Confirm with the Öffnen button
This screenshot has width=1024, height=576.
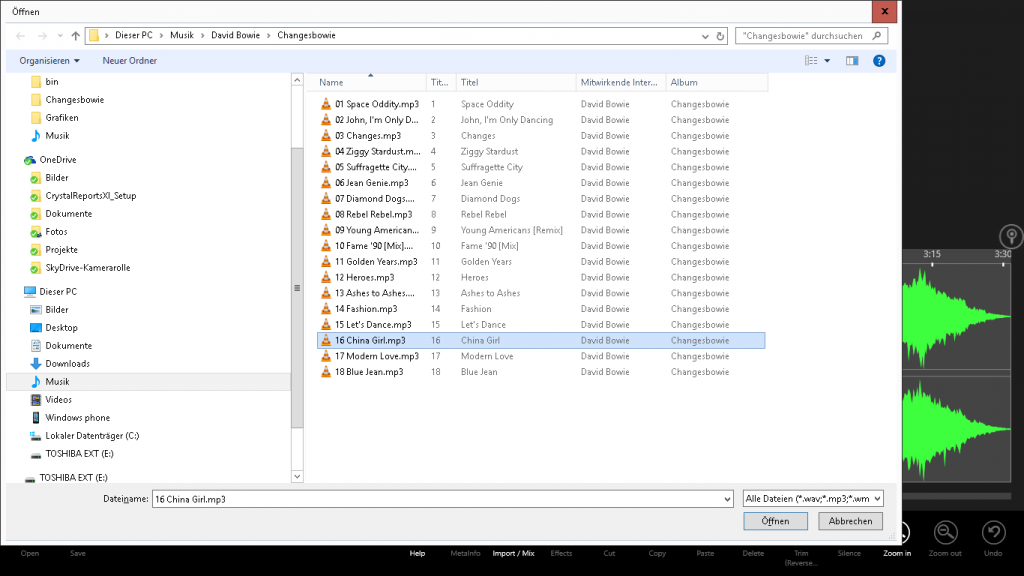pyautogui.click(x=775, y=520)
